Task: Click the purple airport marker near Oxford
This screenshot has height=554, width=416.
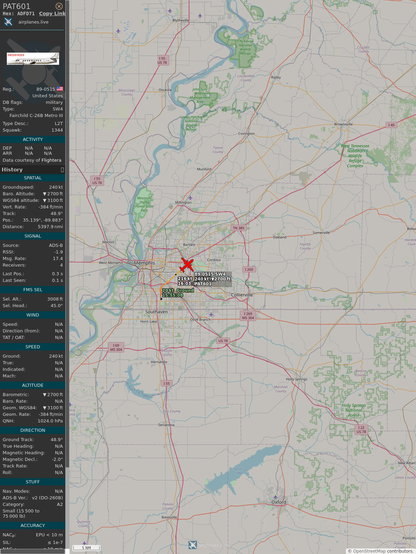Action: click(x=275, y=497)
